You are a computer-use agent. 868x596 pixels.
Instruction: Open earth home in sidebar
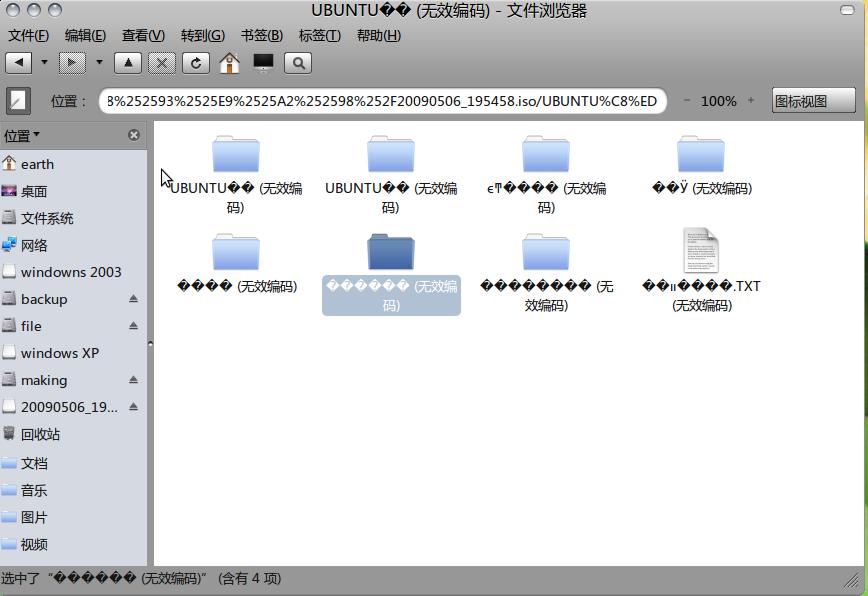point(74,164)
